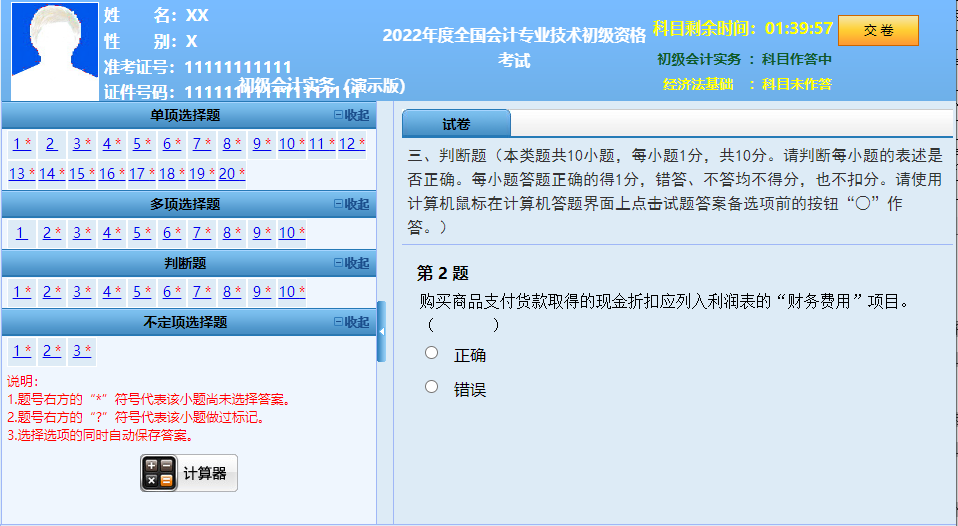Open multiple-choice question 1
Screen dimensions: 958x526
[20, 233]
